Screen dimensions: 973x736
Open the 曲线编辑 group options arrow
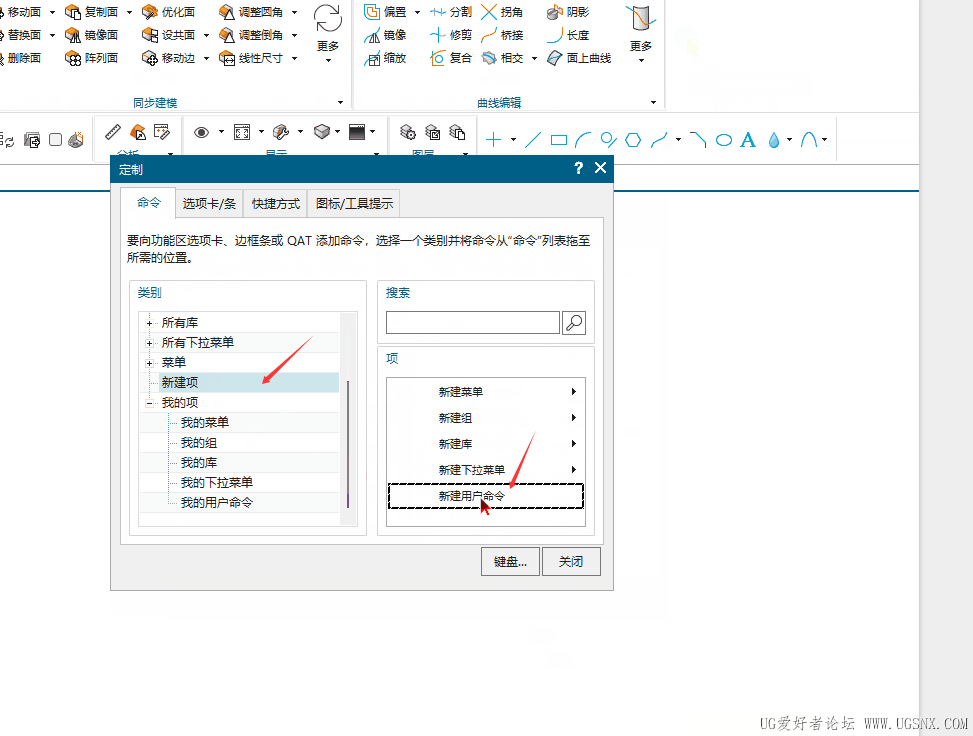[x=653, y=102]
